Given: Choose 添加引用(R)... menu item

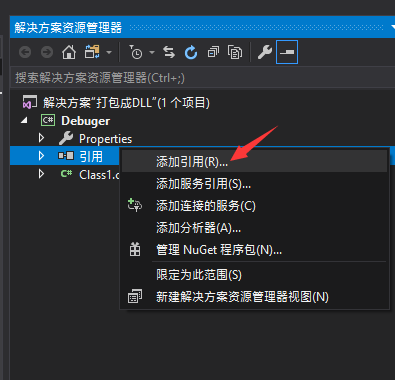Looking at the screenshot, I should point(255,162).
